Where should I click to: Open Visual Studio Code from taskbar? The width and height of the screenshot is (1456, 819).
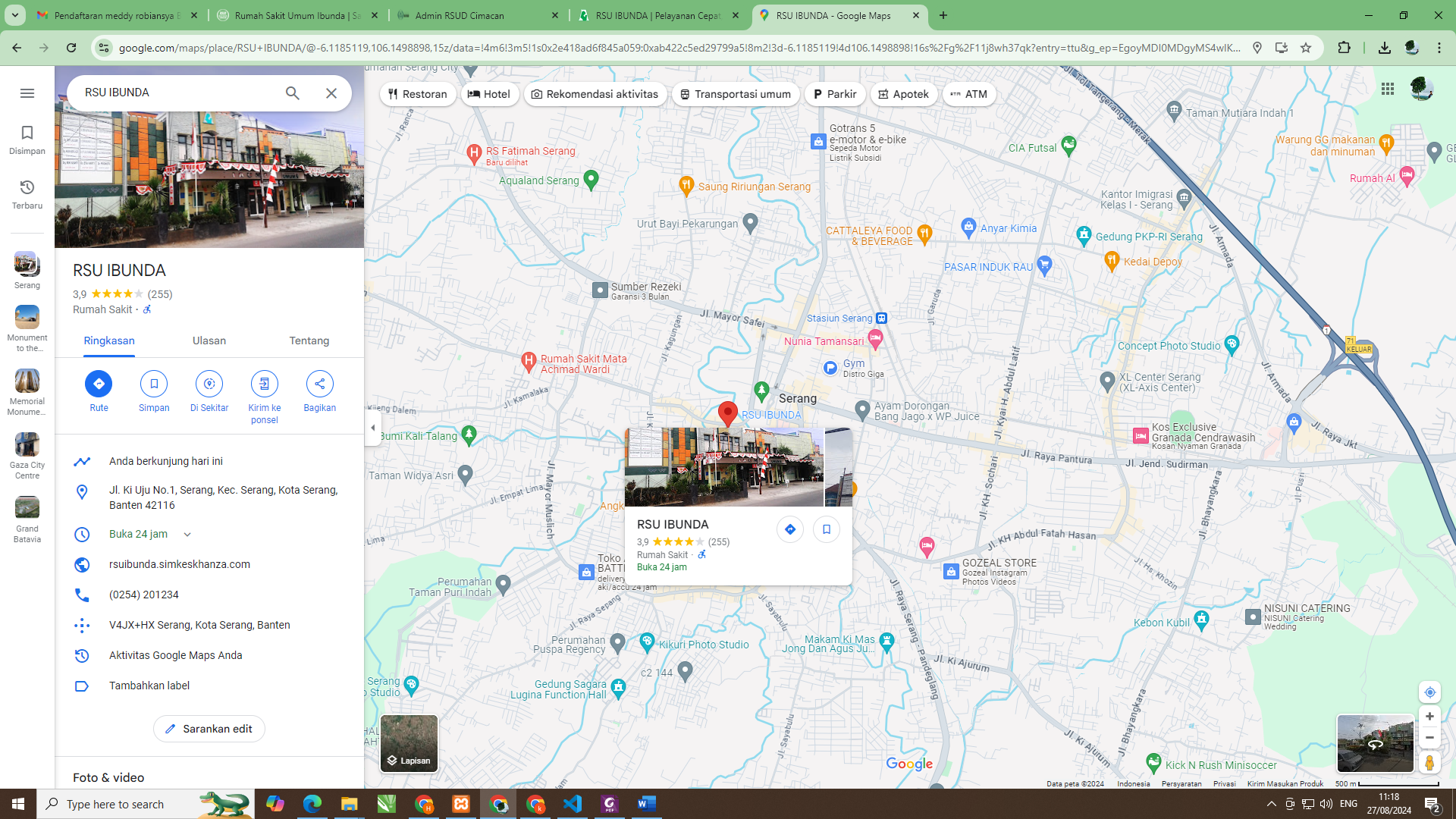[573, 804]
